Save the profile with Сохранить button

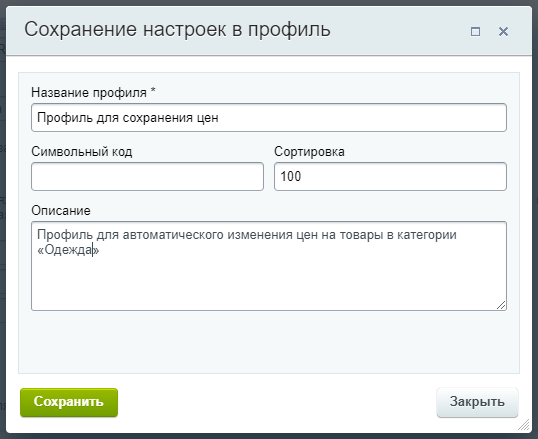69,402
